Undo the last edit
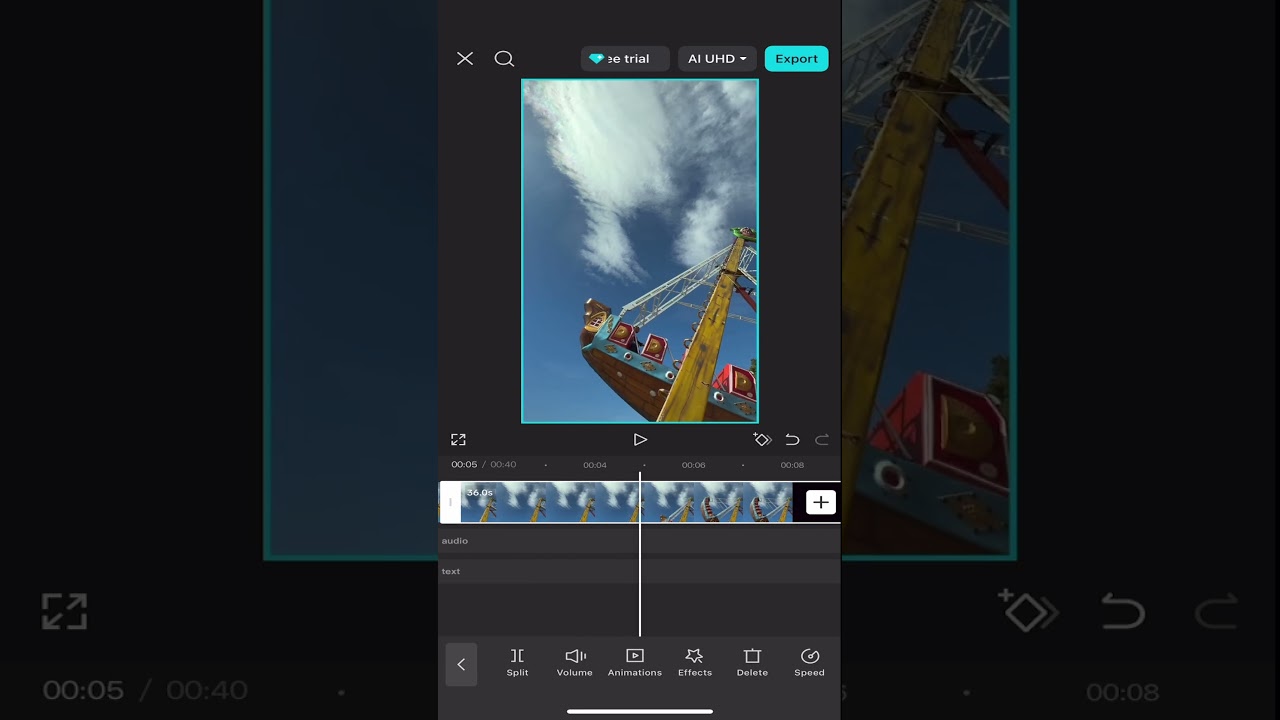 [792, 440]
